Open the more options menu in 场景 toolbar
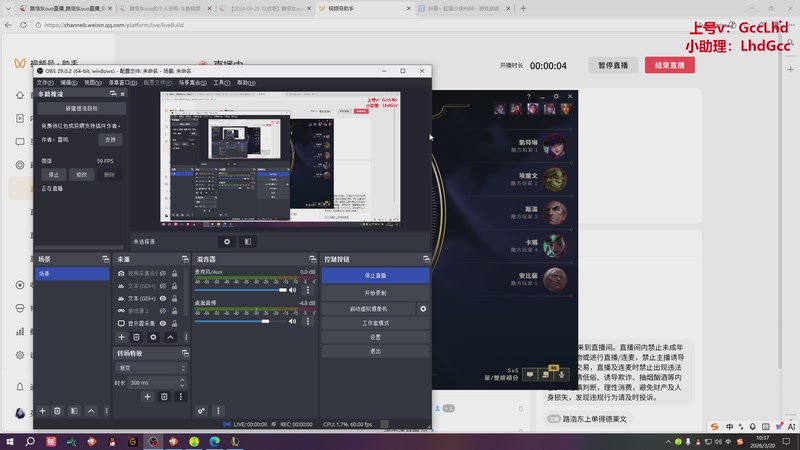The image size is (800, 450). pos(106,411)
